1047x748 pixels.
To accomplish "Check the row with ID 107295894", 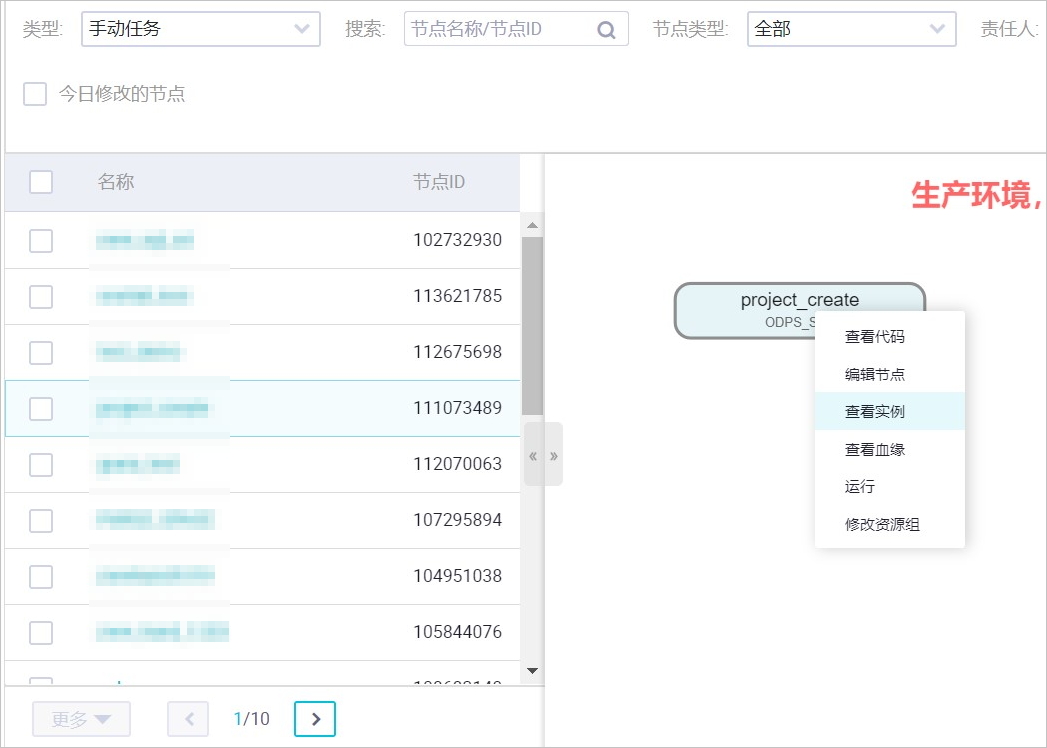I will tap(41, 521).
